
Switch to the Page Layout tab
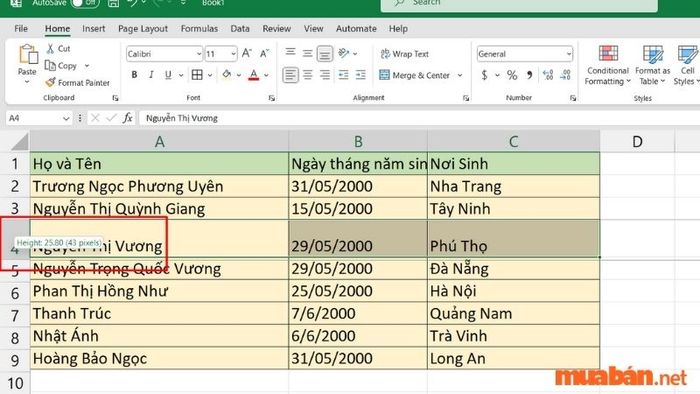pyautogui.click(x=143, y=29)
